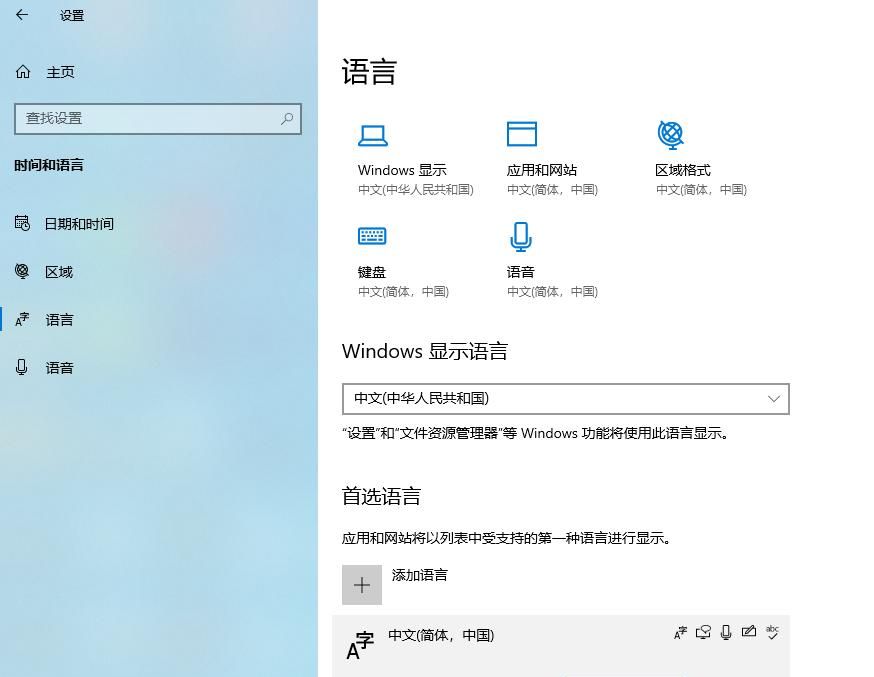Select the 中文(简体，中国) language row
Viewport: 874px width, 677px height.
coord(561,646)
